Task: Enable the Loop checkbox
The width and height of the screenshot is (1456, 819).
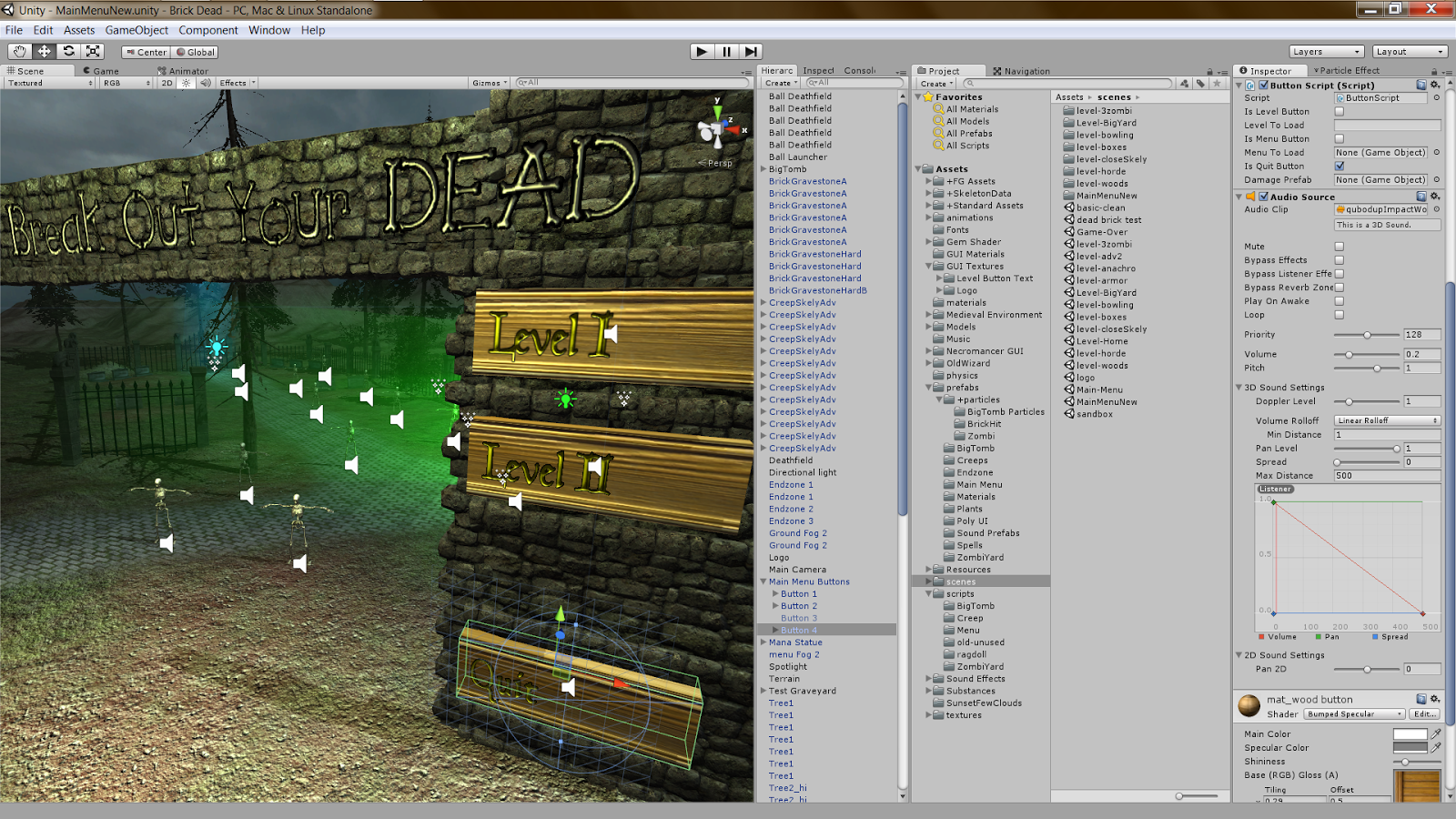Action: pyautogui.click(x=1340, y=315)
